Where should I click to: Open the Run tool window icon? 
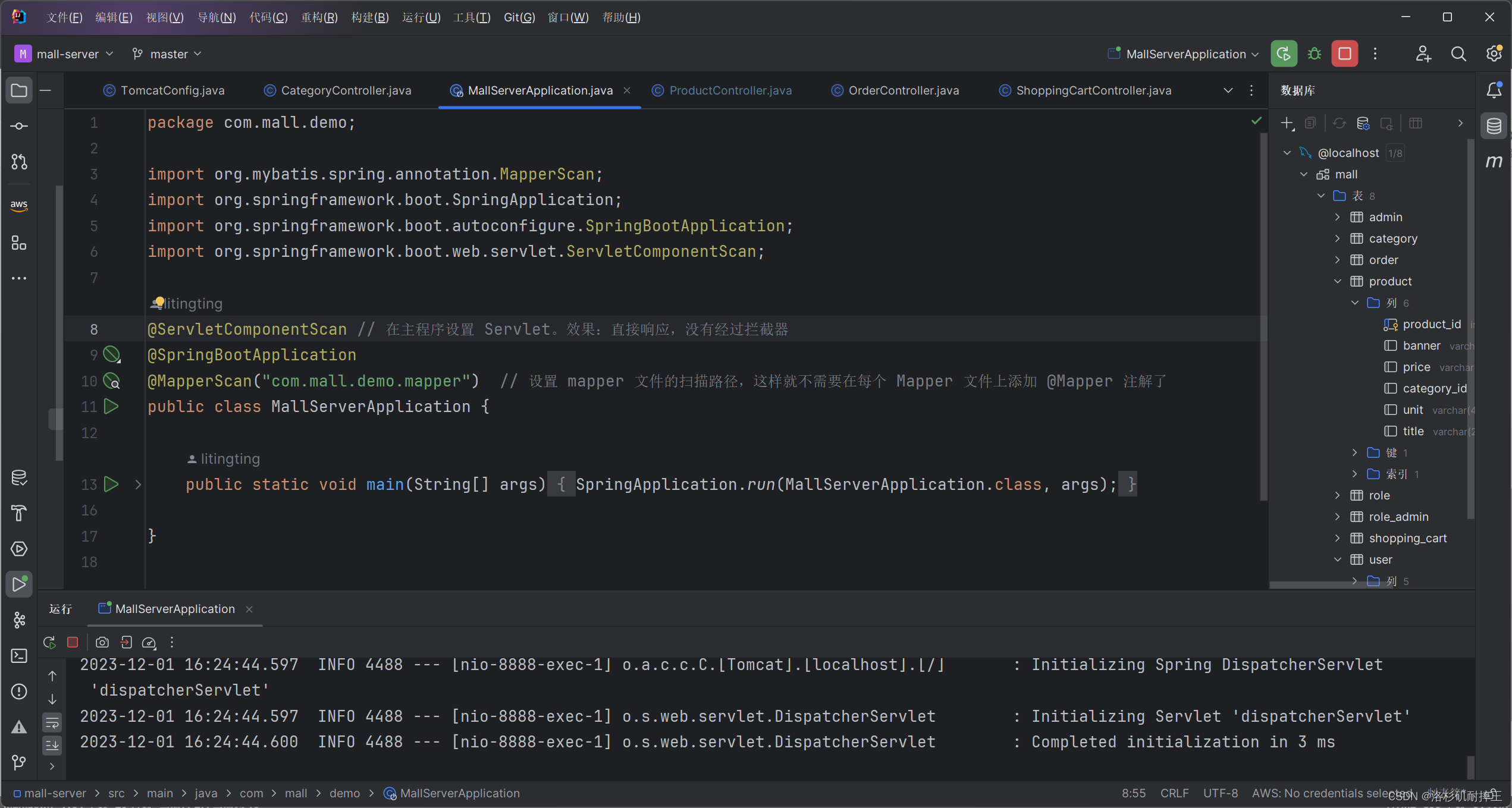point(19,584)
